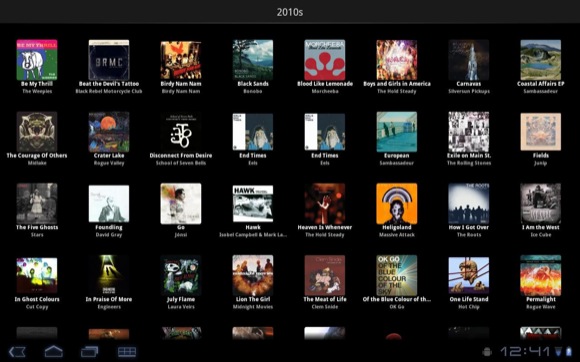Select the Permalight album by Rogue Wave
Viewport: 580px width, 362px height.
pos(540,275)
